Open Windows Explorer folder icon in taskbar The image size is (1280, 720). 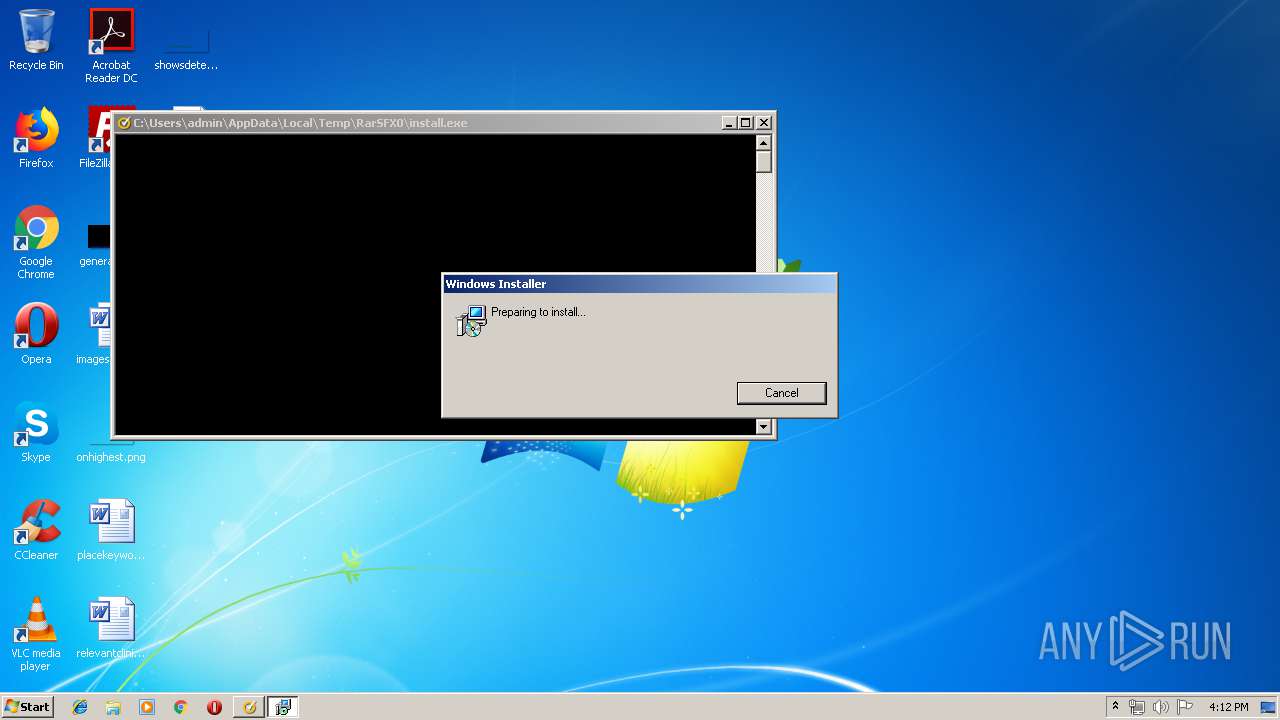coord(113,707)
